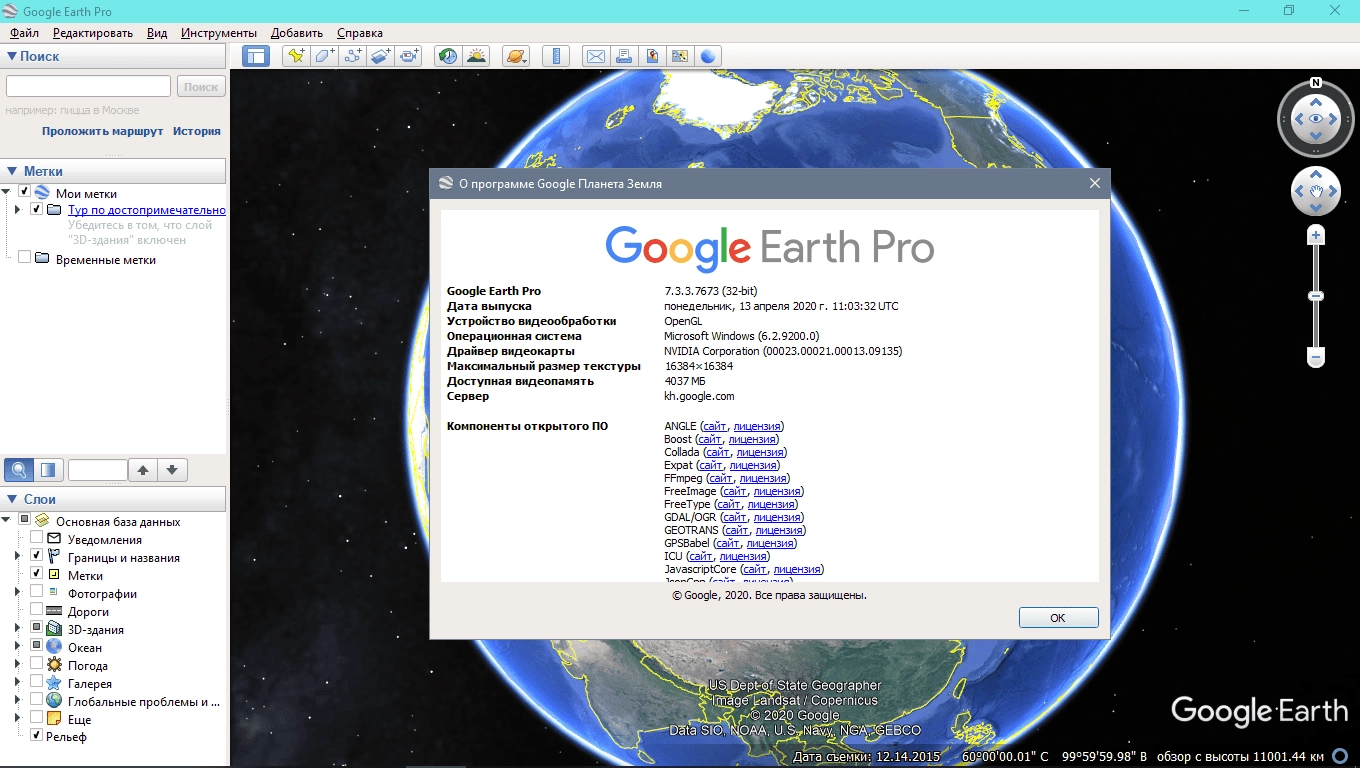Screen dimensions: 1360x768
Task: Click the save image toolbar icon
Action: pos(652,56)
